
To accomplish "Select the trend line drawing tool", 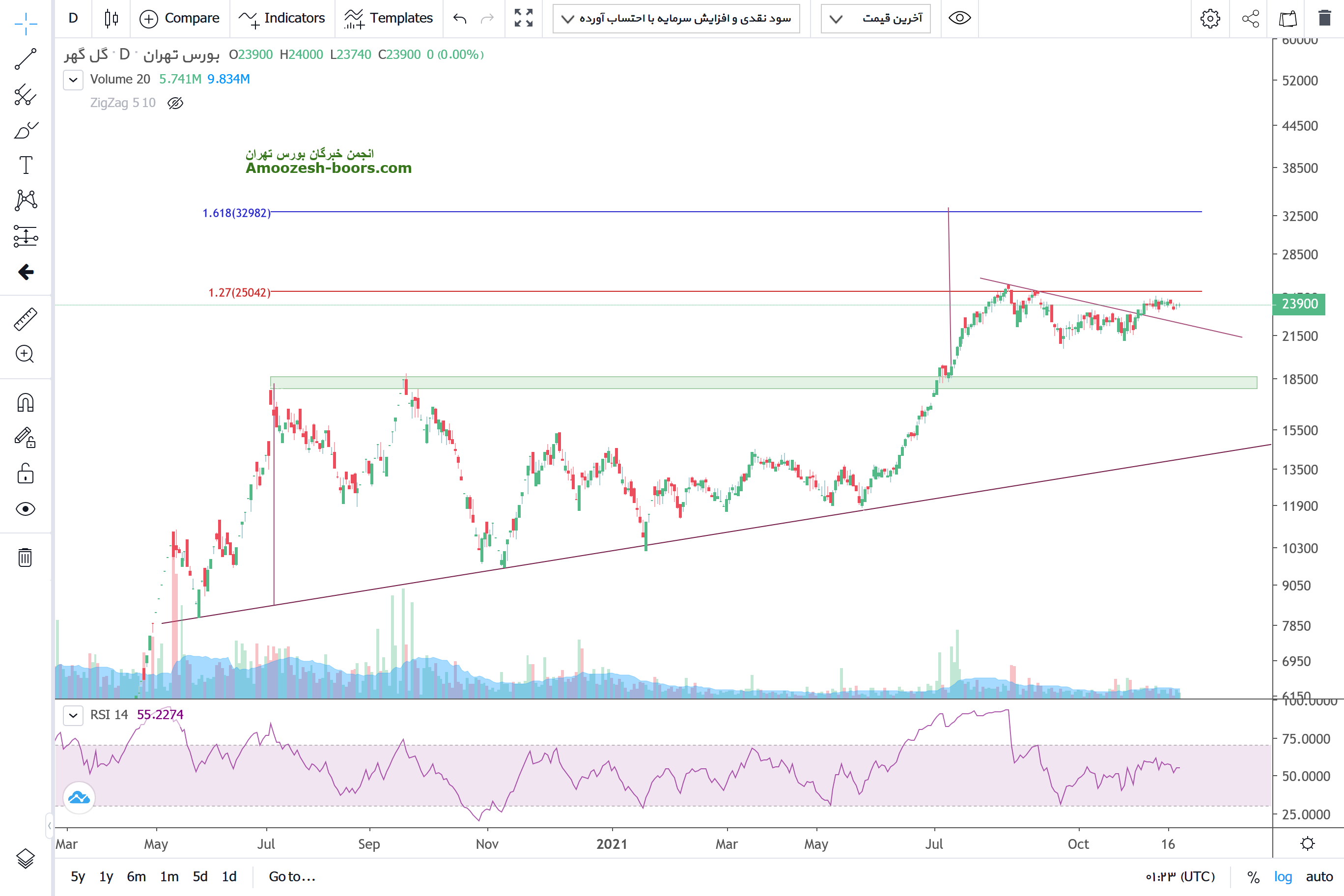I will pos(25,59).
